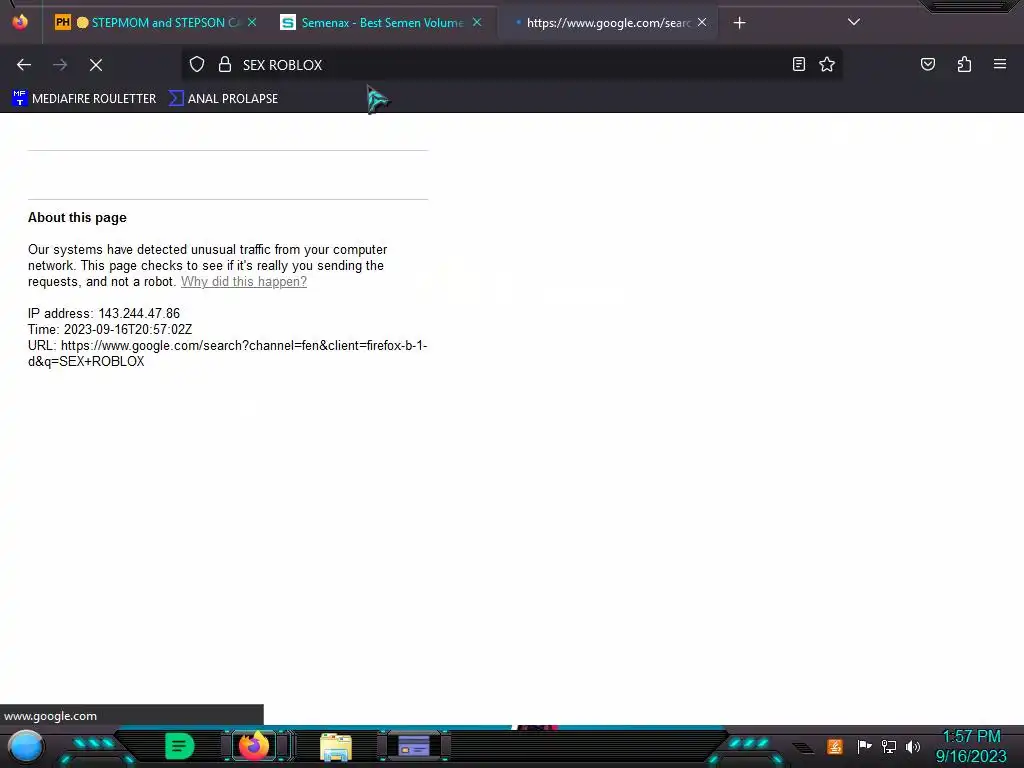The image size is (1024, 768).
Task: Close the first PH tab
Action: (252, 22)
